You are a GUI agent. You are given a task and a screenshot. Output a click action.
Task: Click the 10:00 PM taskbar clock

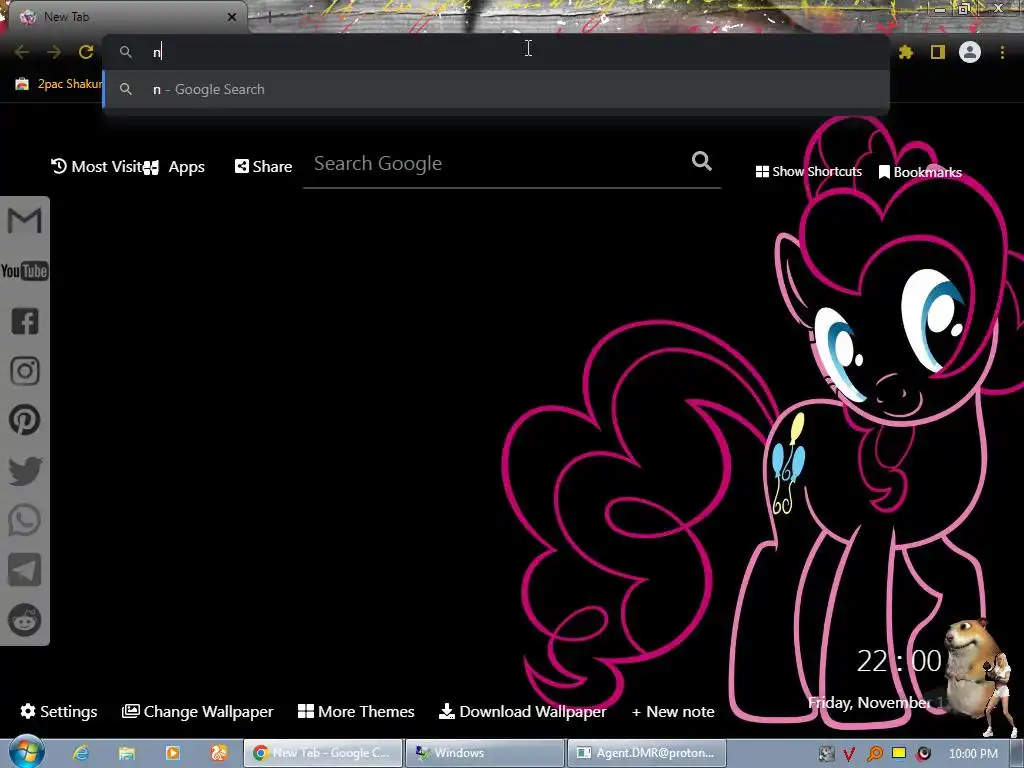click(x=973, y=754)
